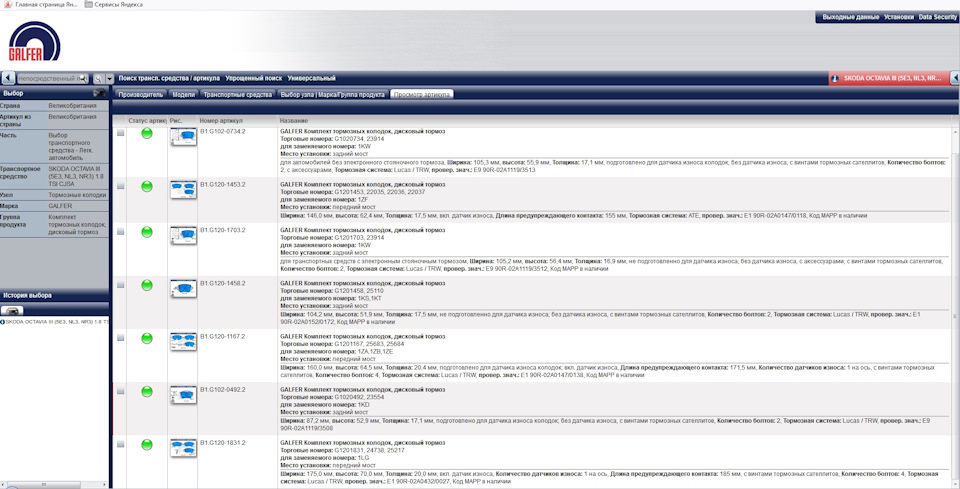Open Data Security link
The image size is (960, 489).
[x=937, y=17]
